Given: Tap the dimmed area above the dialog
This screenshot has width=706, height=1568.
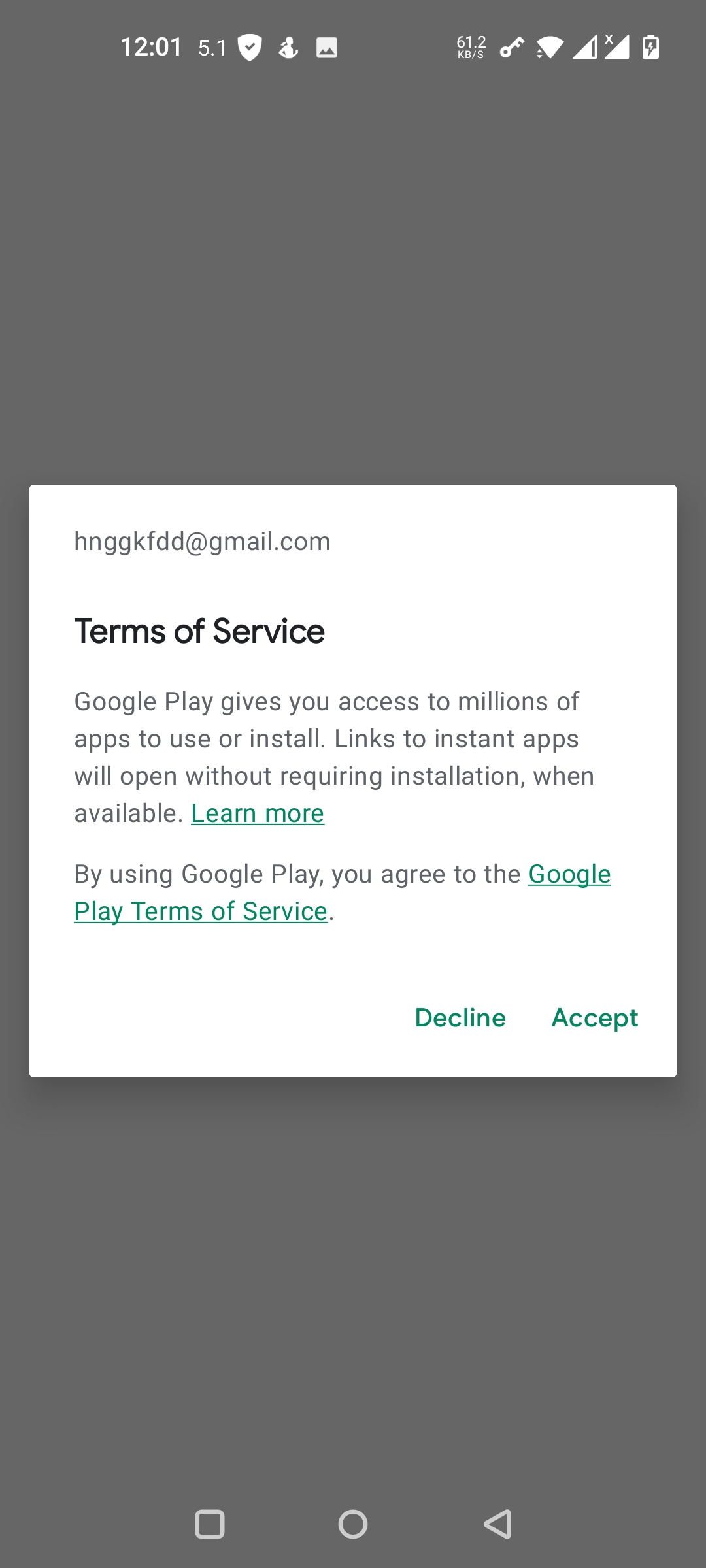Looking at the screenshot, I should pyautogui.click(x=353, y=274).
